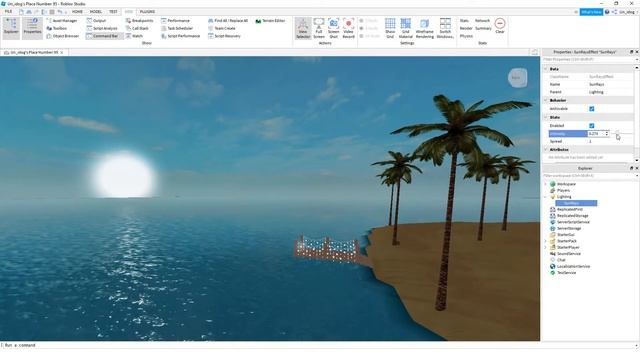This screenshot has width=640, height=360.
Task: Open the Explorer panel button in ribbon
Action: [x=11, y=28]
